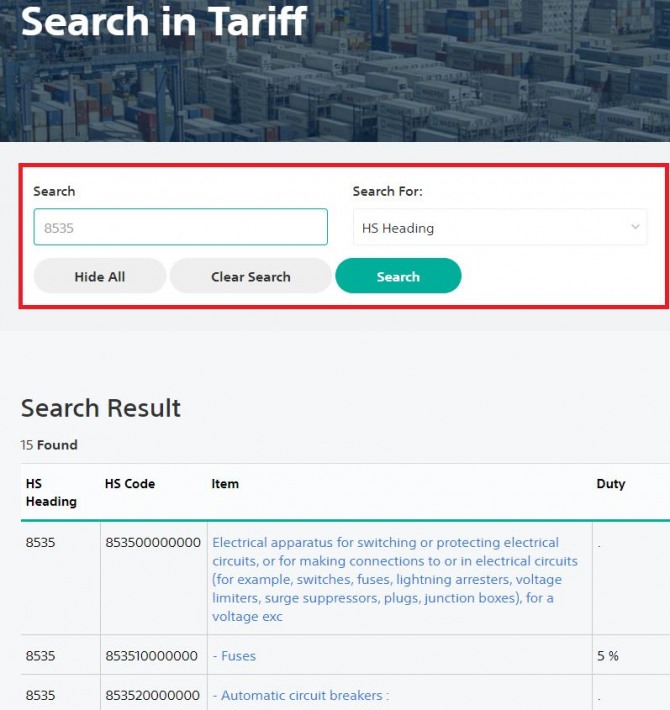The image size is (670, 710).
Task: Open the HS Heading dropdown
Action: [x=500, y=227]
